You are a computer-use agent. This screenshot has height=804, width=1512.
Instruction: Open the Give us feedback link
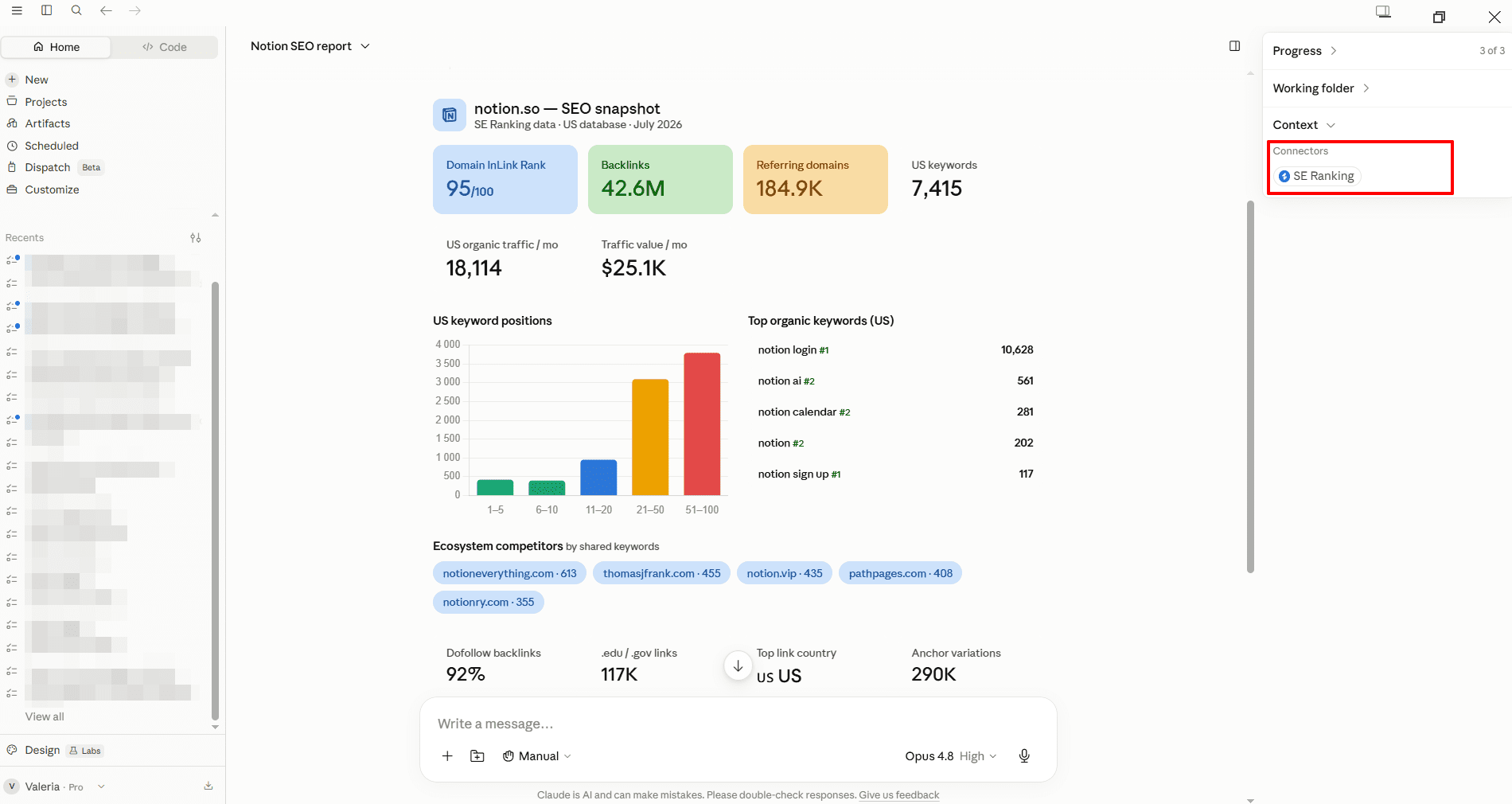(x=898, y=795)
